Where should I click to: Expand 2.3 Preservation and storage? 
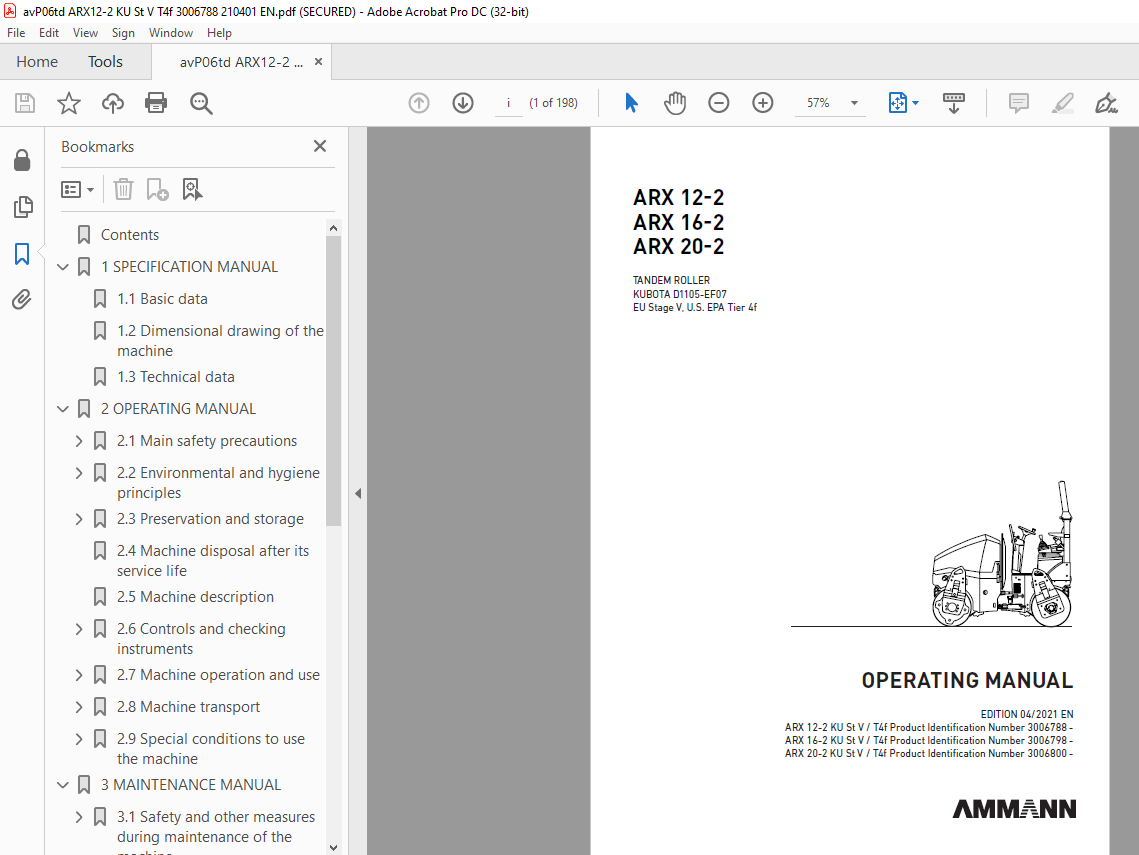click(x=79, y=519)
